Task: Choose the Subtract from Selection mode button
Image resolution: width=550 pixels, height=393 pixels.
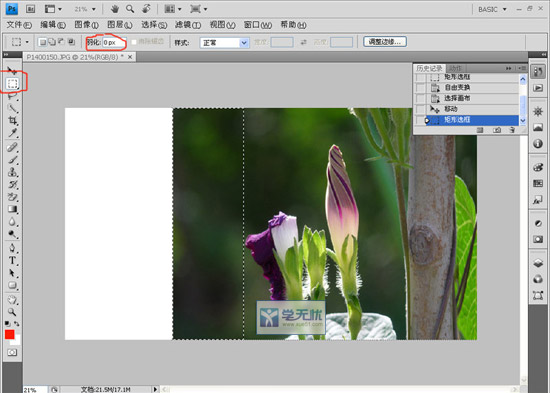Action: (61, 42)
